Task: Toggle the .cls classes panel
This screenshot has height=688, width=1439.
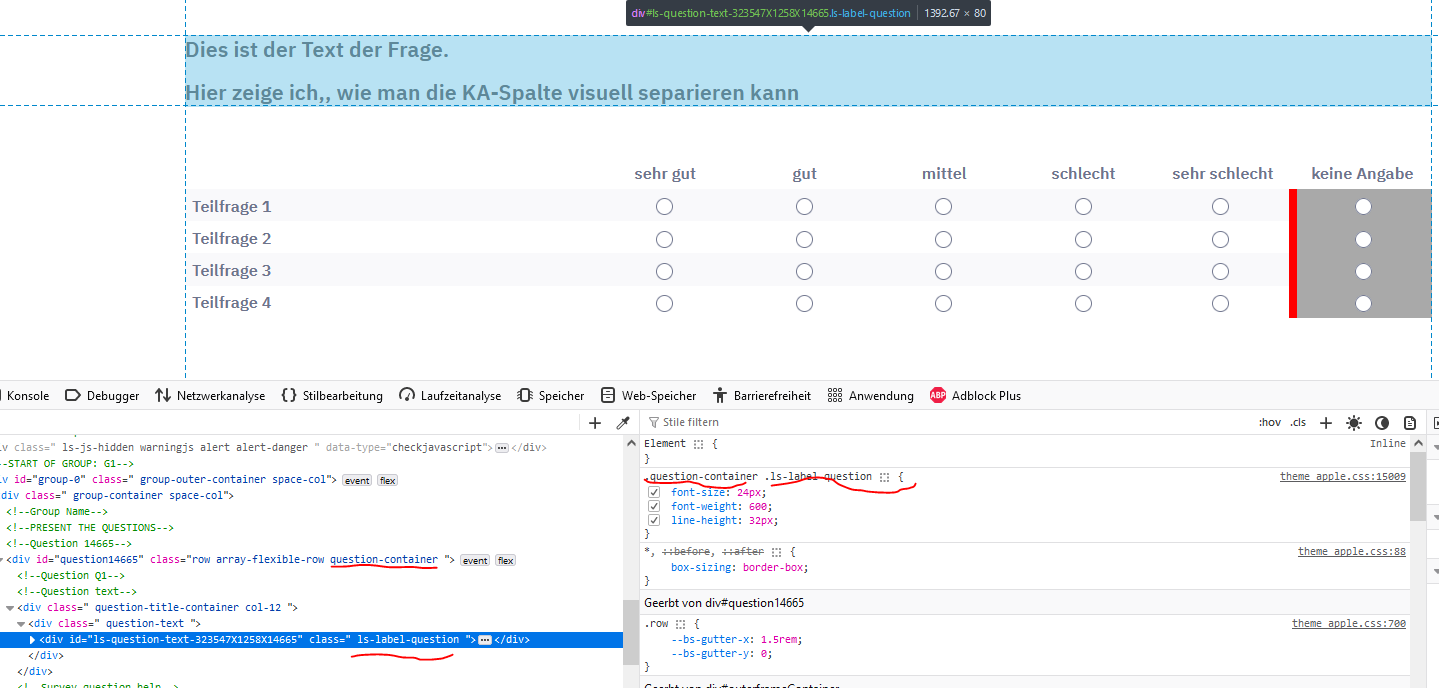Action: click(x=1298, y=423)
